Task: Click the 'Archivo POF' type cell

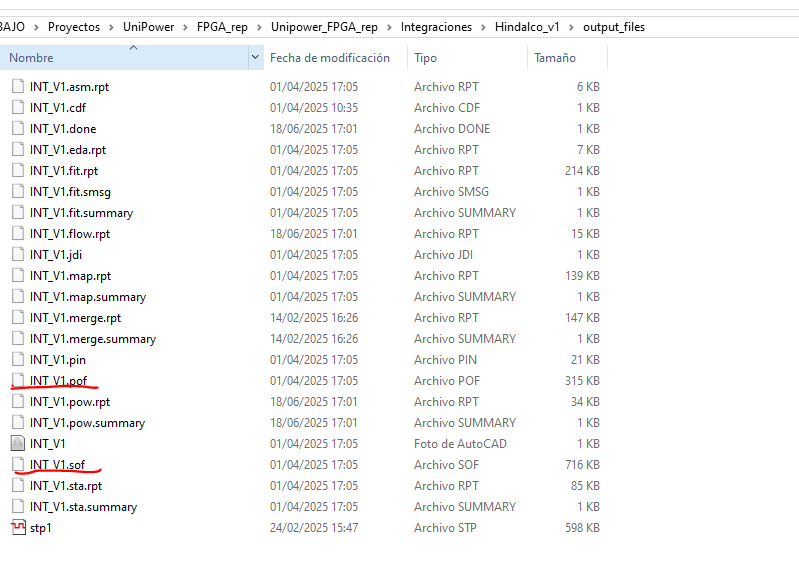Action: point(447,381)
